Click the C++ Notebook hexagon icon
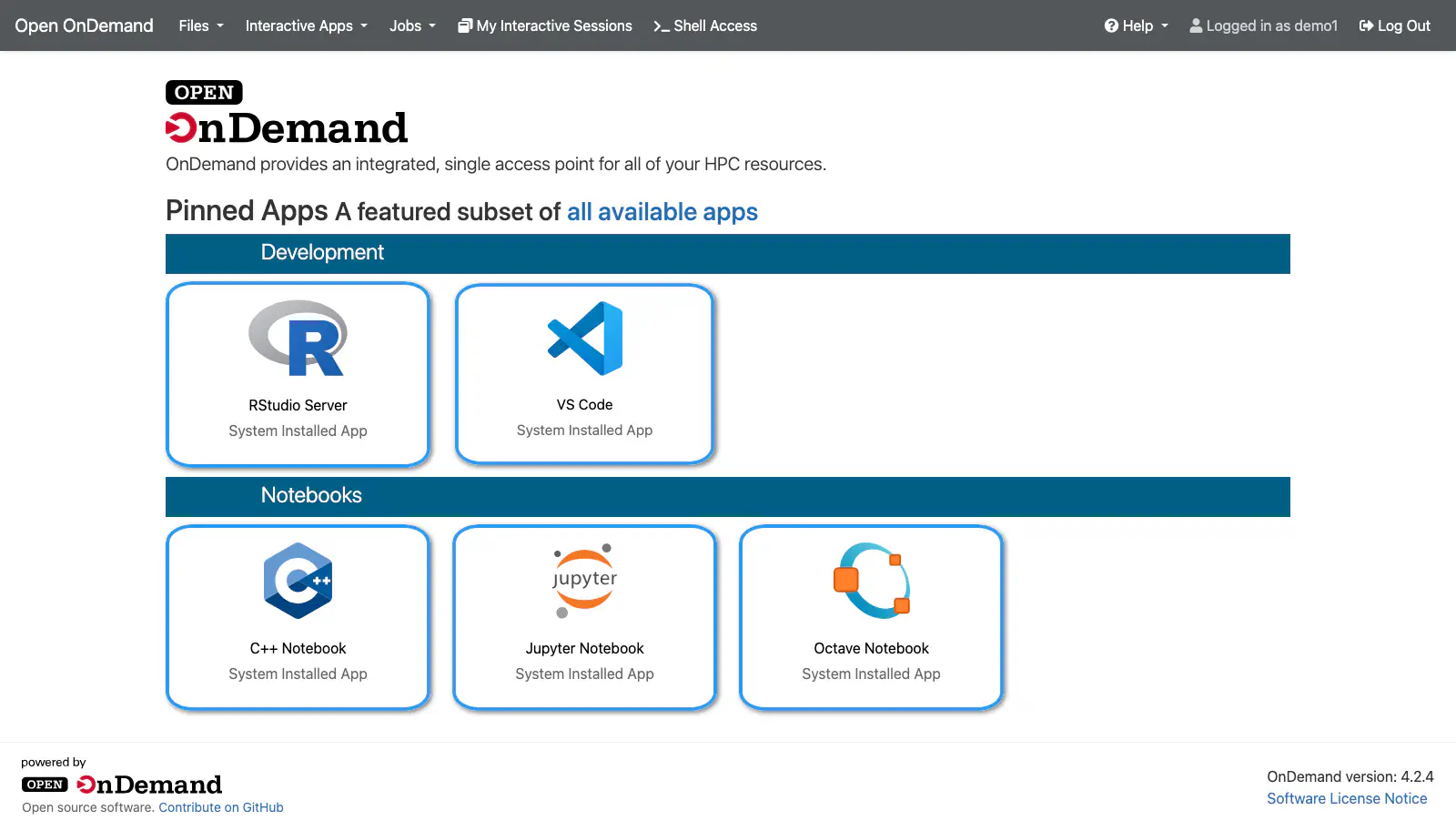Viewport: 1456px width, 831px height. pyautogui.click(x=298, y=581)
